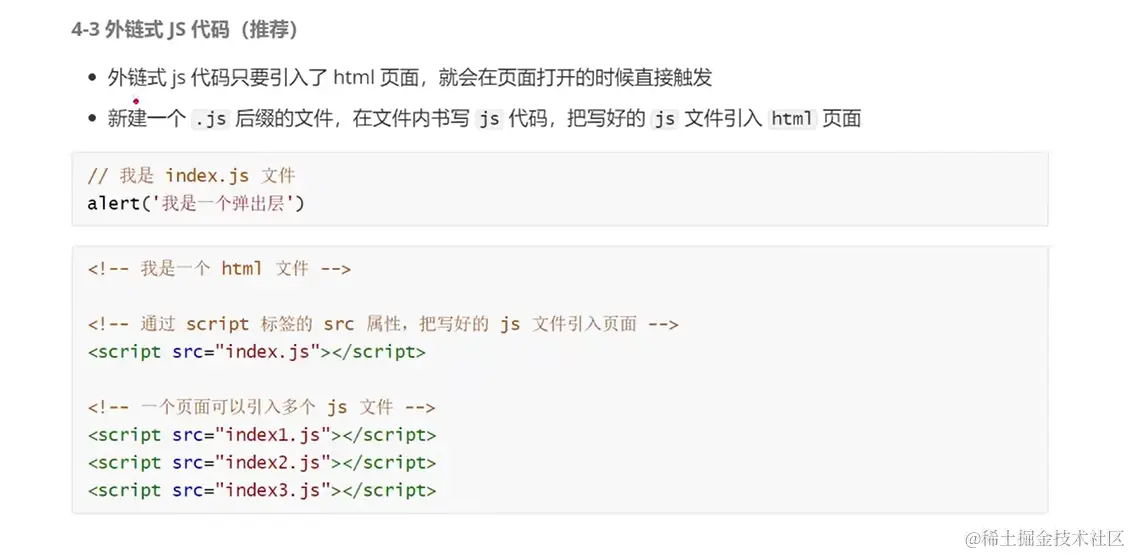This screenshot has width=1131, height=555.
Task: Click the comment '<!-- 我是一个 html 文件 -->'
Action: point(219,268)
